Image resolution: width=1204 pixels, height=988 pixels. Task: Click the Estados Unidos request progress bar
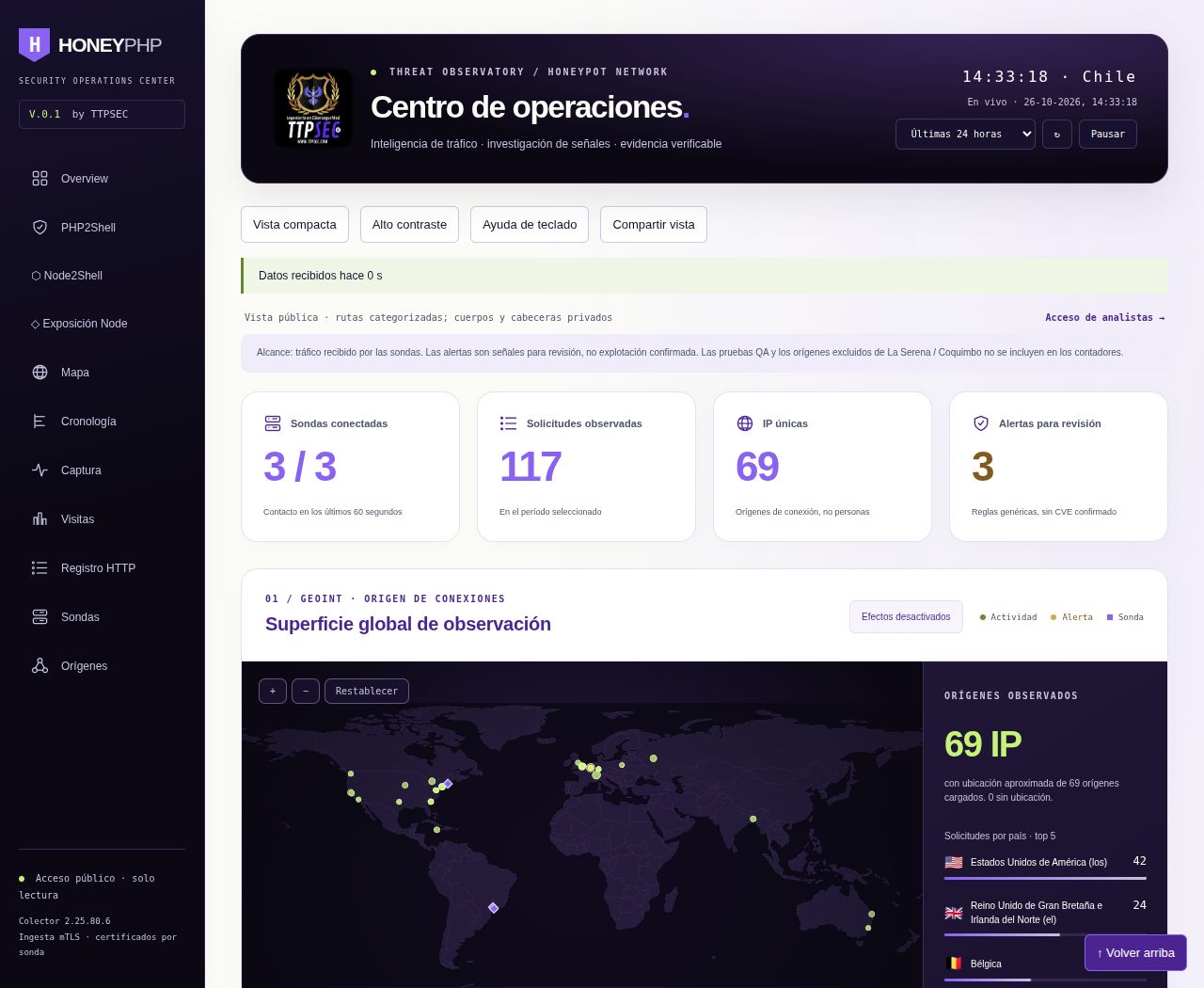click(1045, 878)
